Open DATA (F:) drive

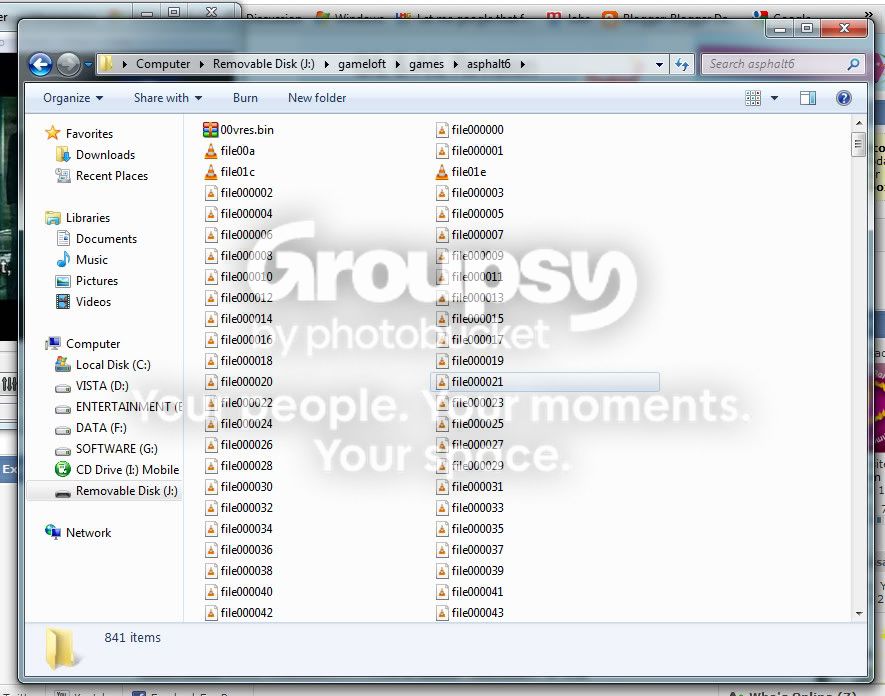click(x=101, y=428)
